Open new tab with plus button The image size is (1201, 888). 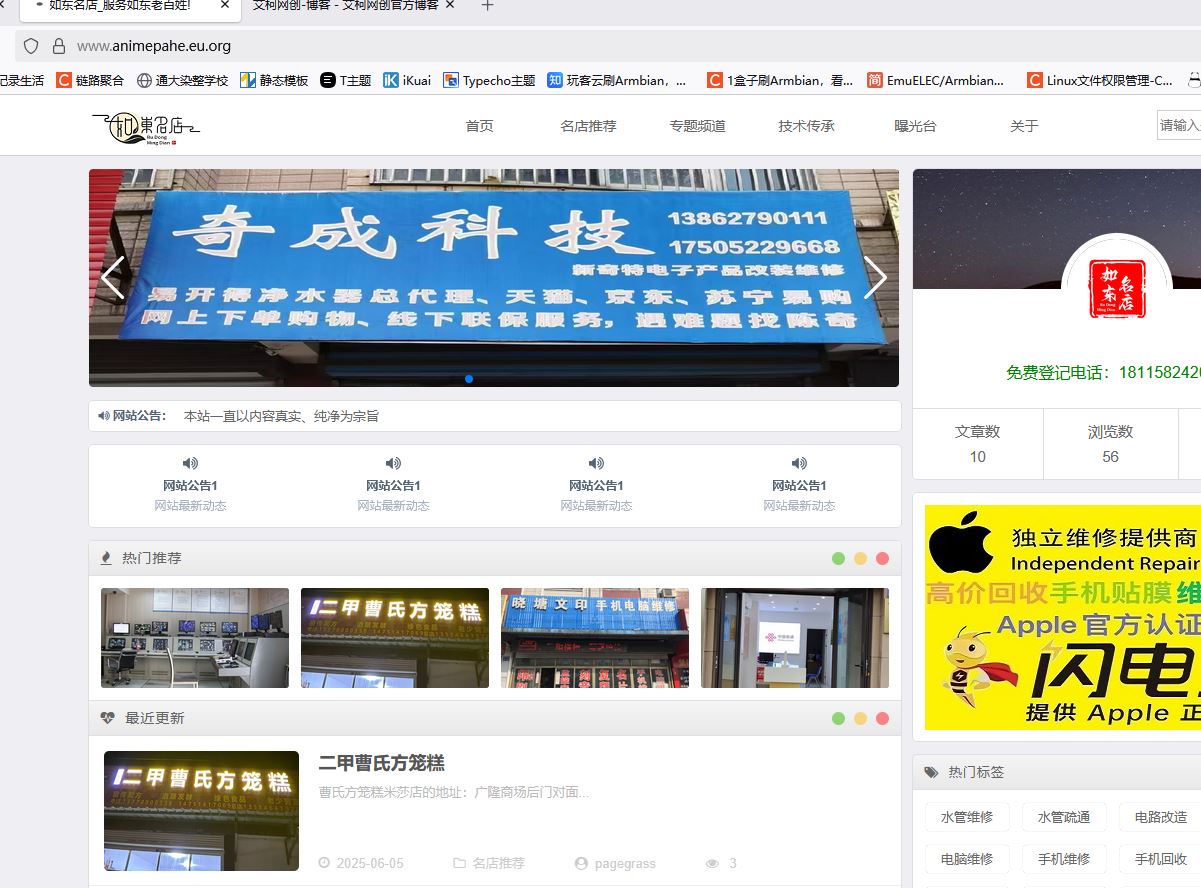pos(487,6)
